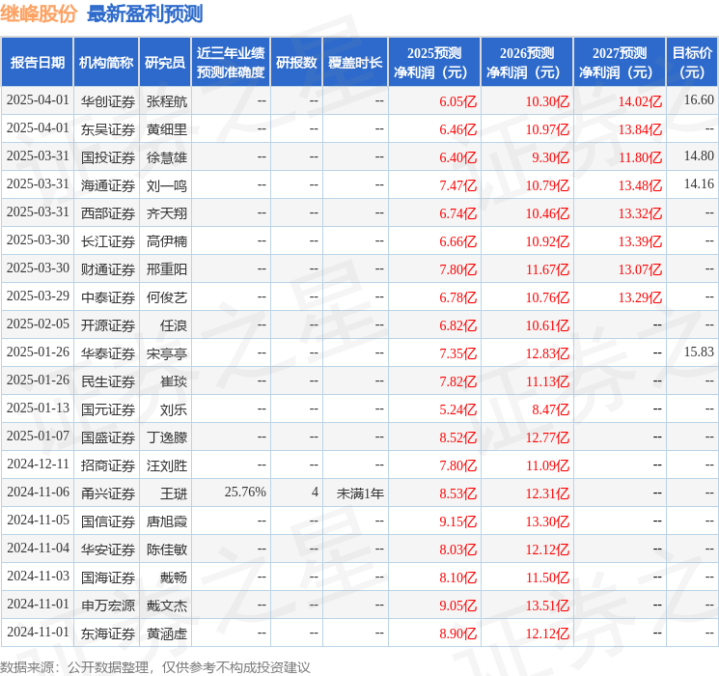Click analyst name 宋亭亭

coord(166,354)
